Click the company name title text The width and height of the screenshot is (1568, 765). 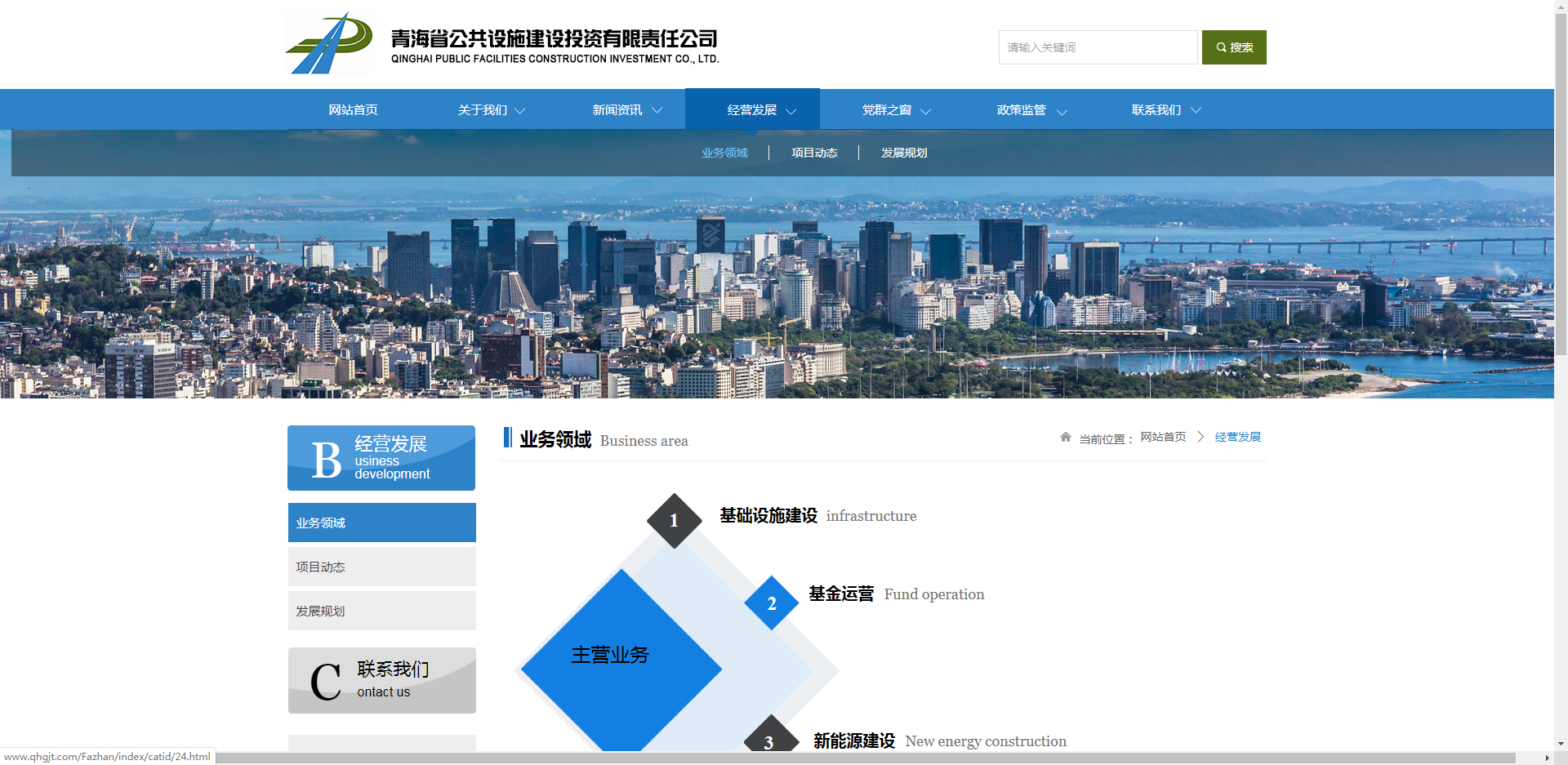tap(555, 46)
